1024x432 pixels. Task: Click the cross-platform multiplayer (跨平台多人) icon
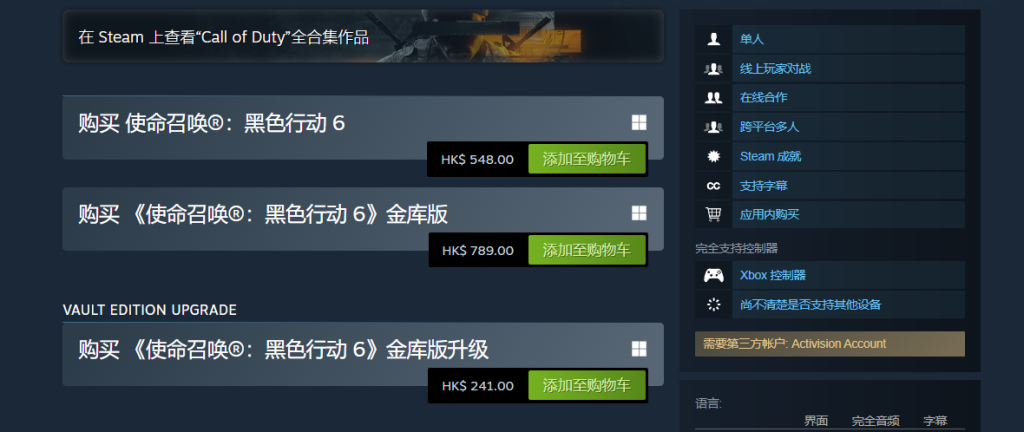(713, 127)
